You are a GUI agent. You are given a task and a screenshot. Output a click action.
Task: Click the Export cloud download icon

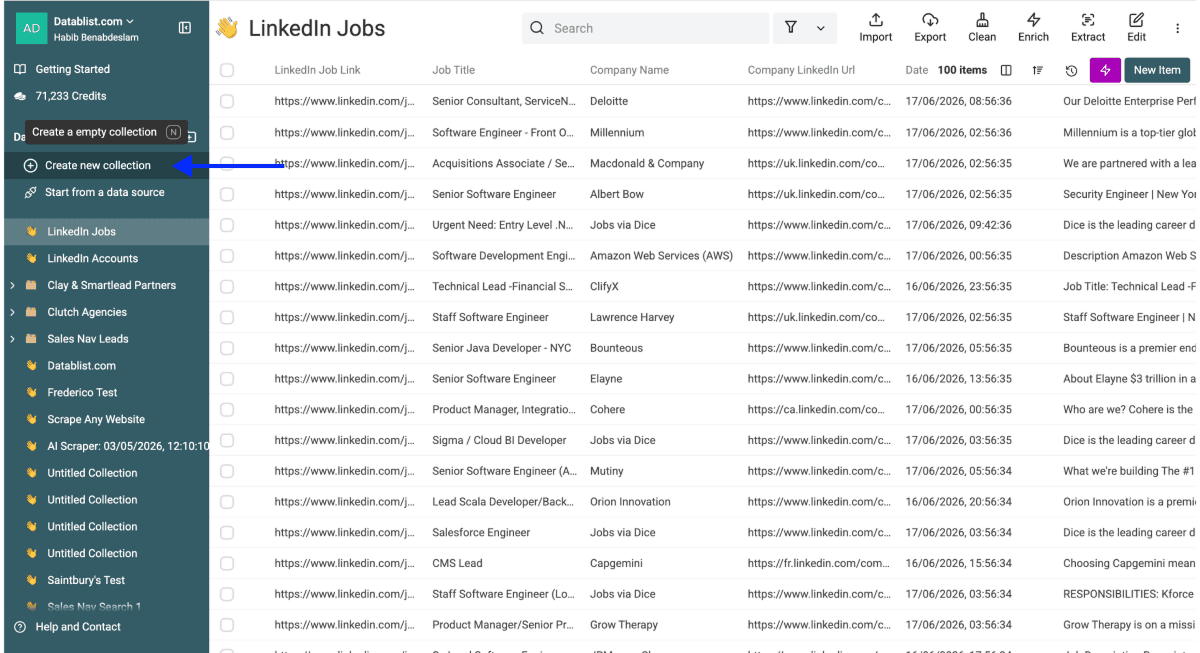coord(930,20)
